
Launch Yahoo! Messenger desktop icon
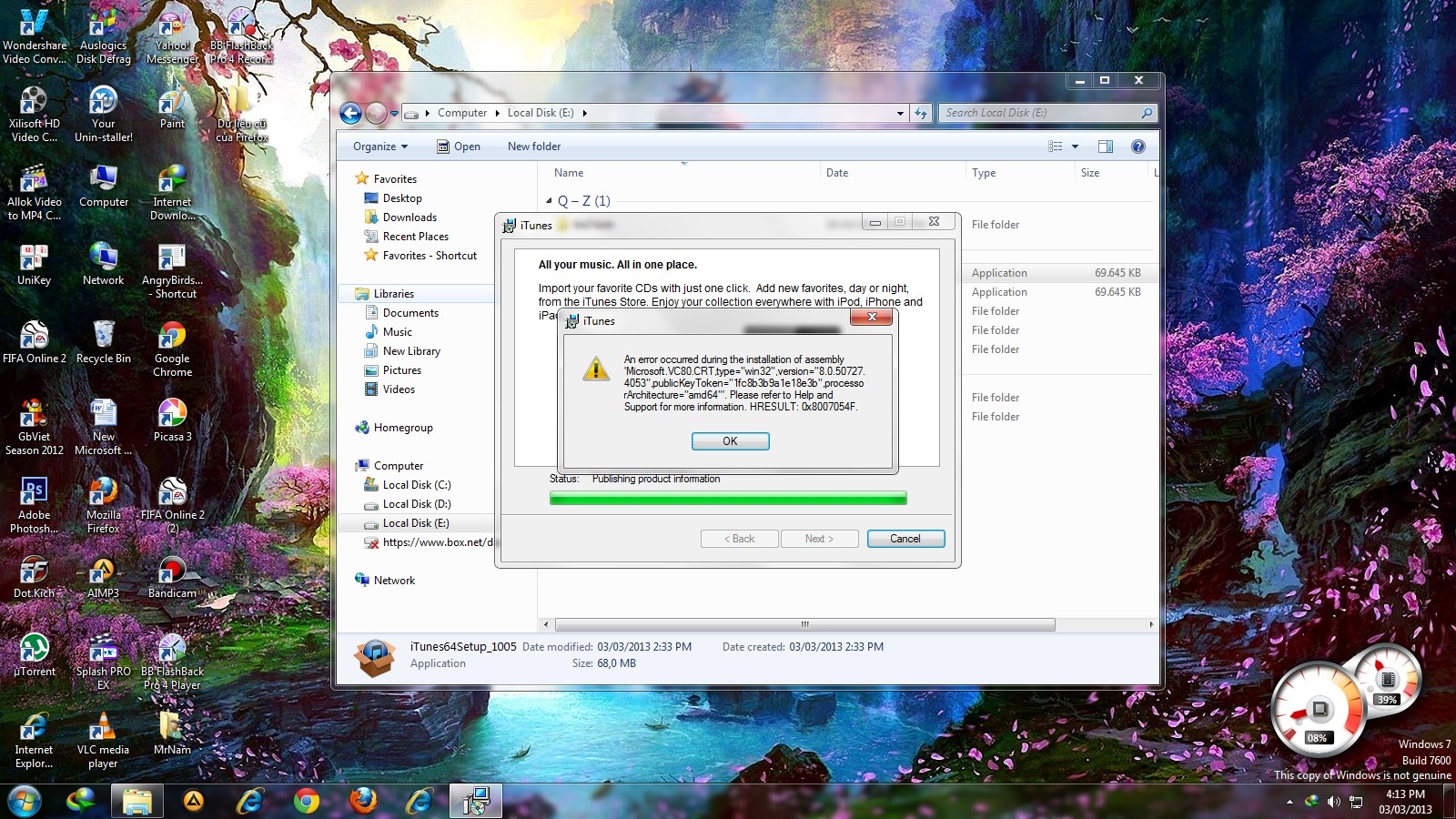[x=172, y=36]
